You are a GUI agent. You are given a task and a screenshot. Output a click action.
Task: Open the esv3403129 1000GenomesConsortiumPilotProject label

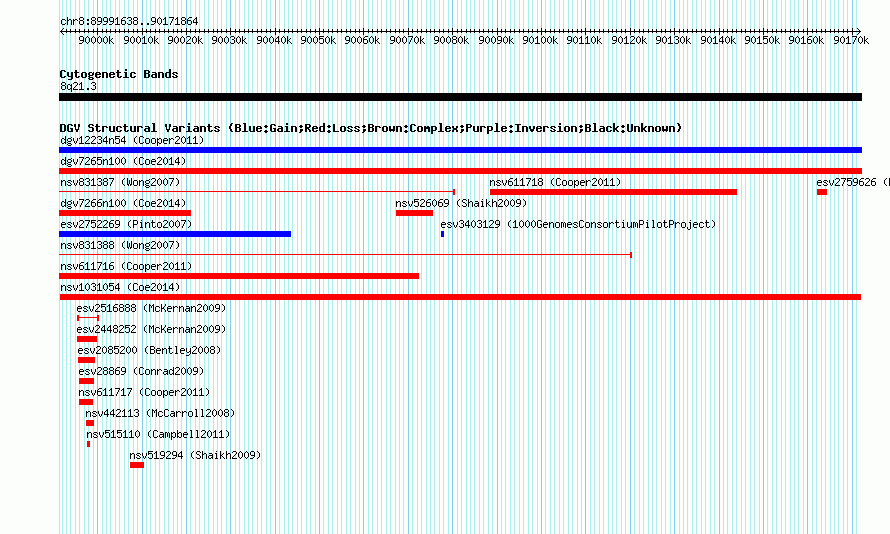[578, 224]
